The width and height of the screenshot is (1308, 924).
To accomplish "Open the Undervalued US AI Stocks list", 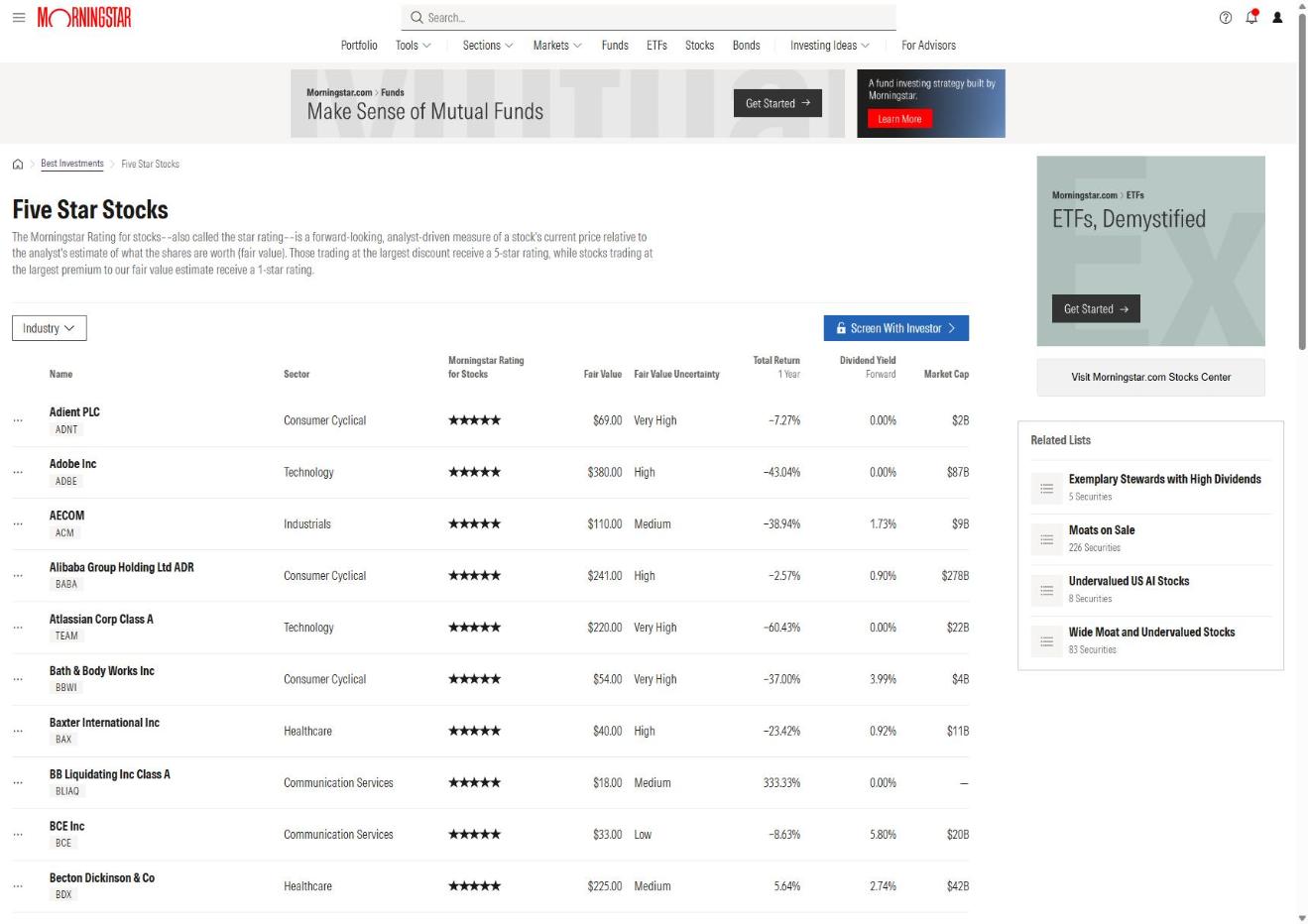I will point(1129,581).
